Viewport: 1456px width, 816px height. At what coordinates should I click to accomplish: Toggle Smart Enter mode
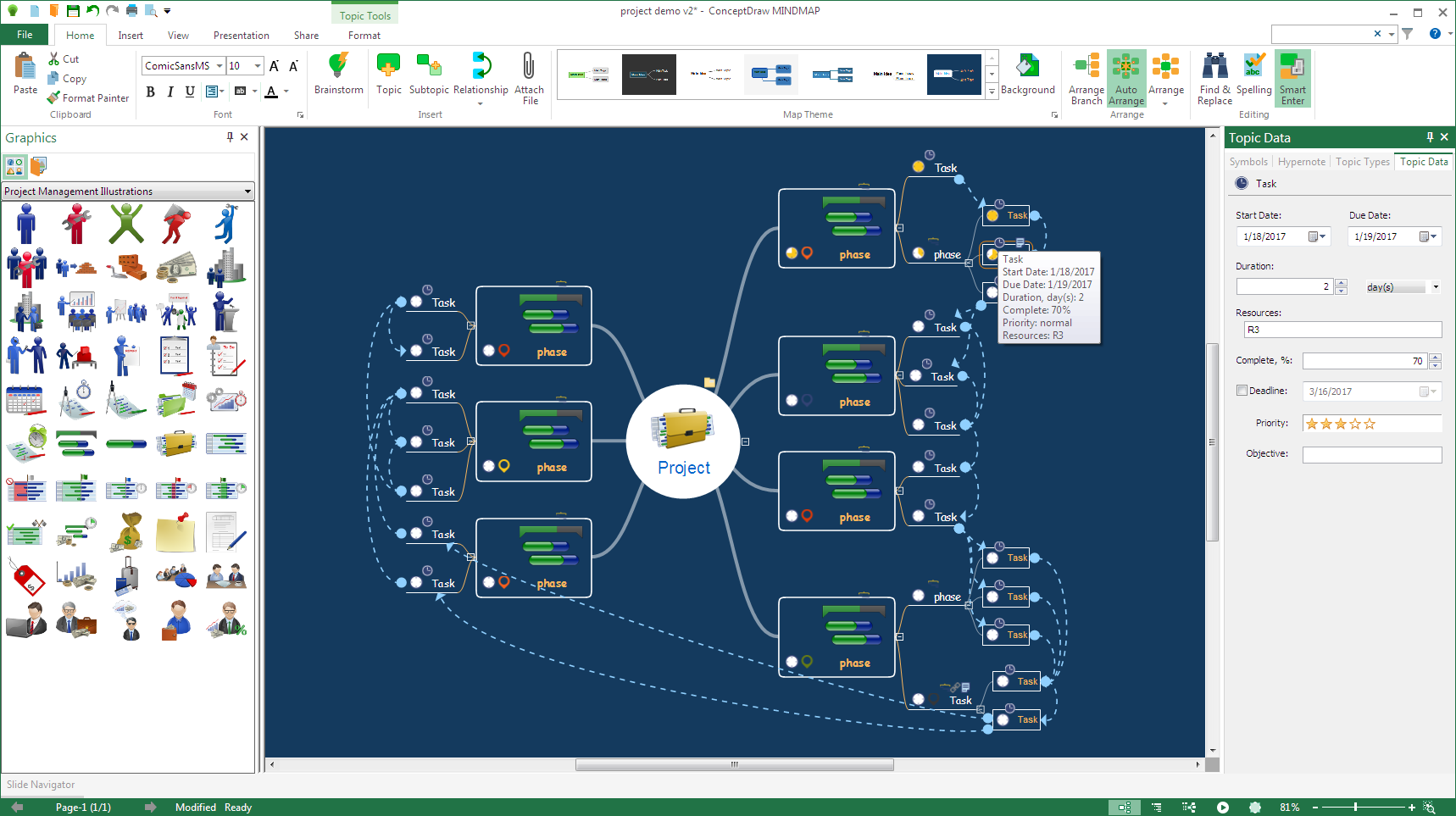pos(1292,78)
